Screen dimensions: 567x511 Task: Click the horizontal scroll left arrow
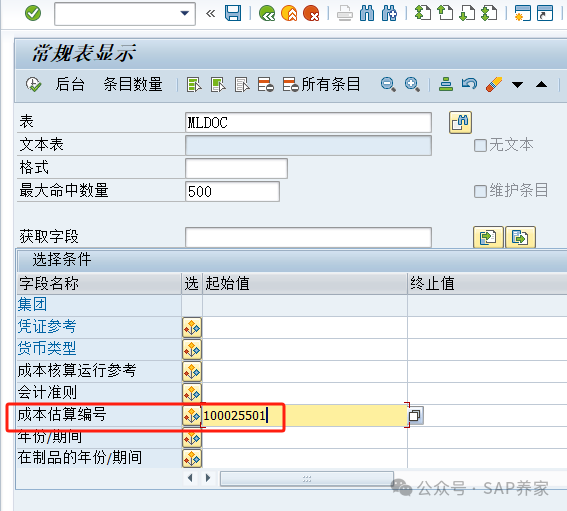190,478
